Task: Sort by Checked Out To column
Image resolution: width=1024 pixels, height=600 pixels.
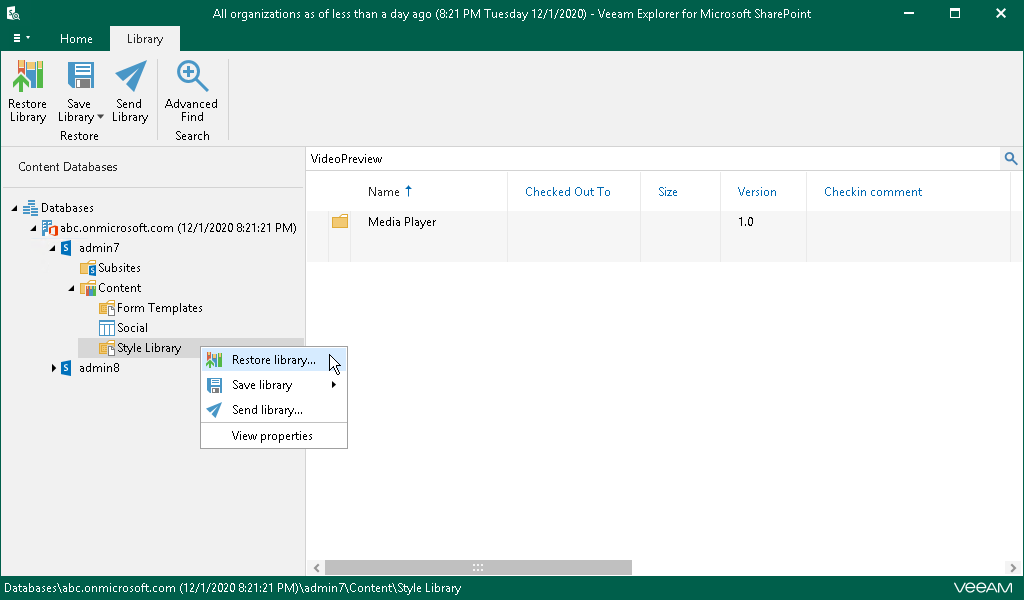Action: point(568,192)
